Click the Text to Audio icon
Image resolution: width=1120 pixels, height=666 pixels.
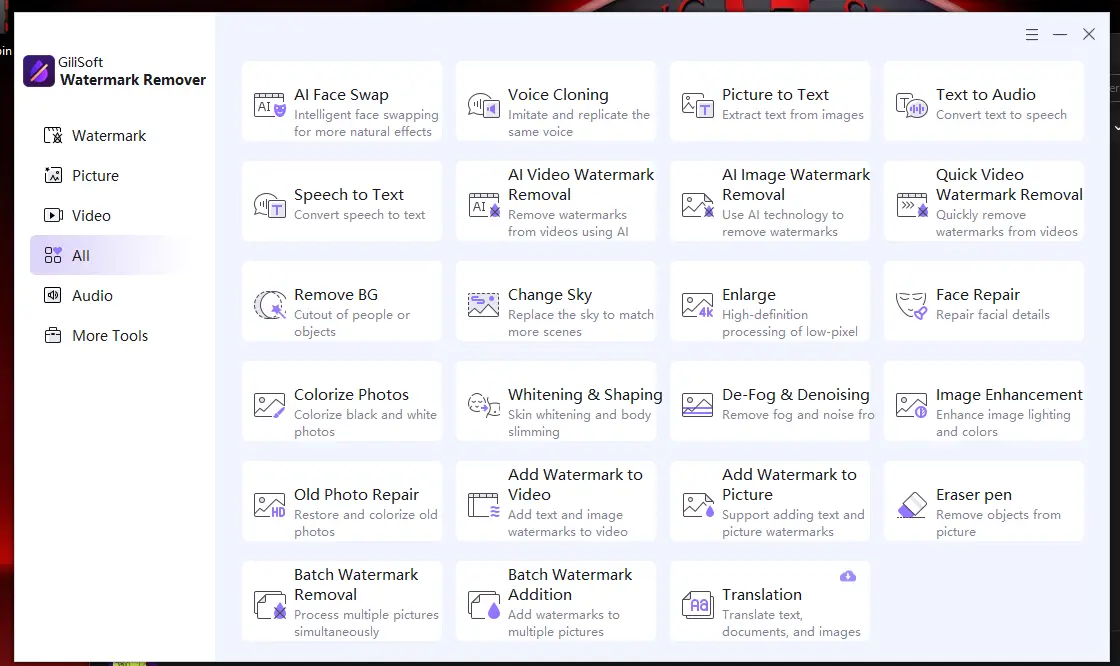point(912,105)
